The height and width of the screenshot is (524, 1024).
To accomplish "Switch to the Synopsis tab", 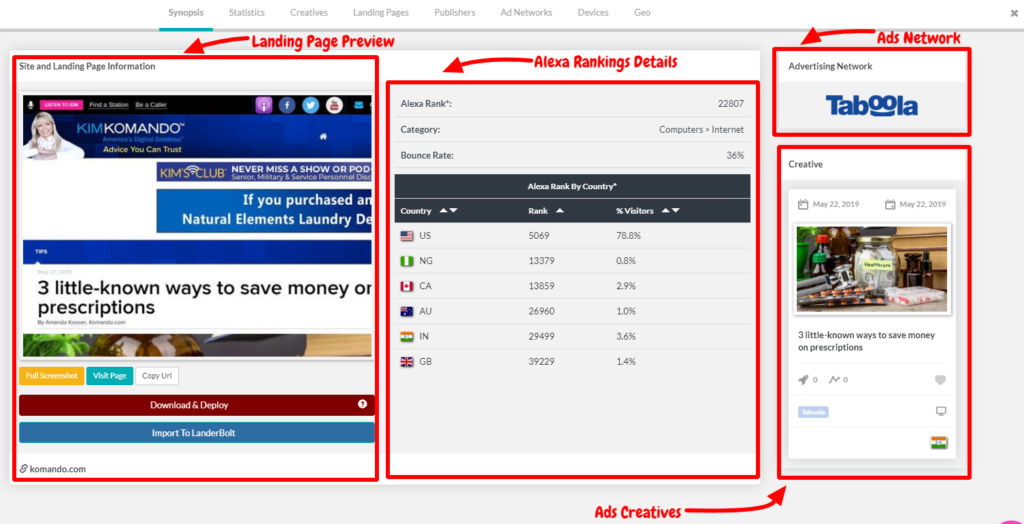I will click(186, 12).
